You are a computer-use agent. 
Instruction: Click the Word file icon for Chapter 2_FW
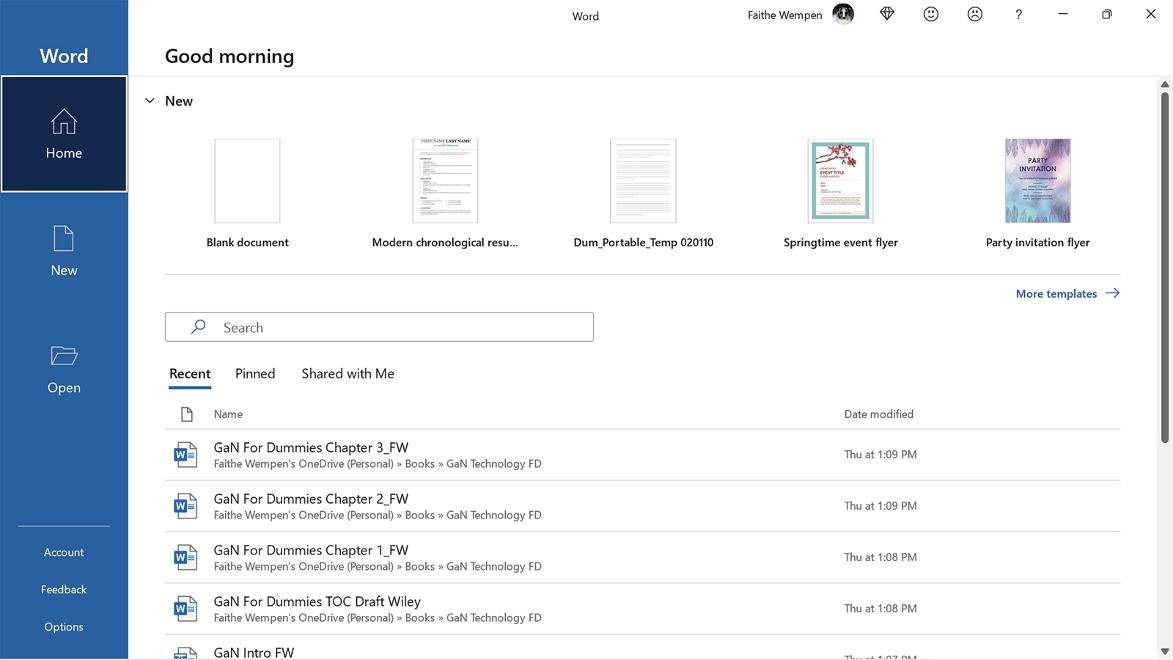pos(185,506)
